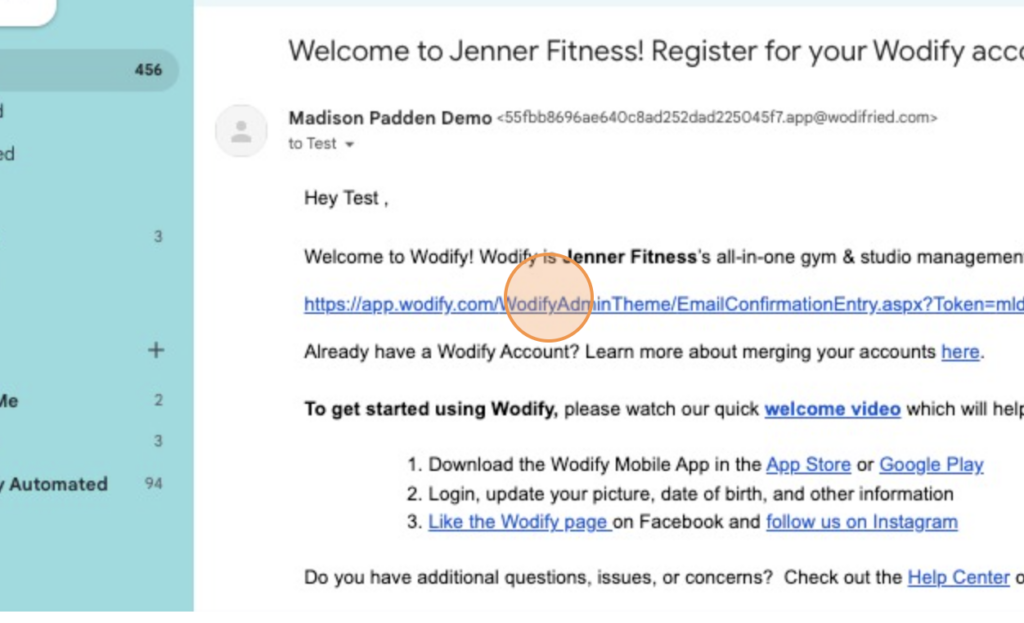Open the App Store link
Viewport: 1024px width, 623px height.
click(808, 464)
